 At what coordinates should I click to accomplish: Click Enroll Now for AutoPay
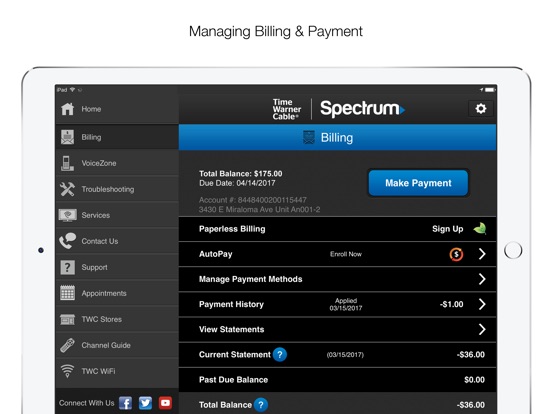click(346, 254)
